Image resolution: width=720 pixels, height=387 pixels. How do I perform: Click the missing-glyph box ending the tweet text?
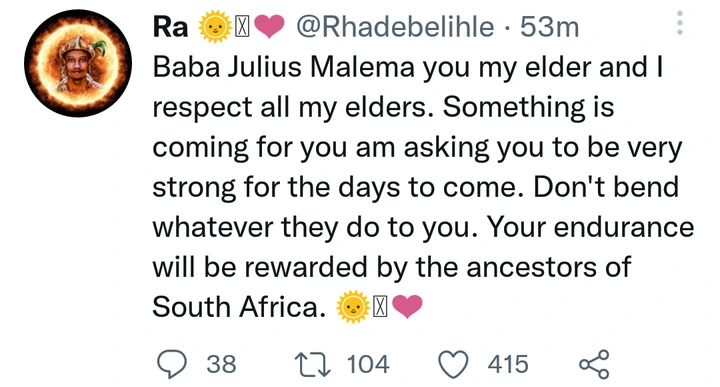pyautogui.click(x=380, y=307)
